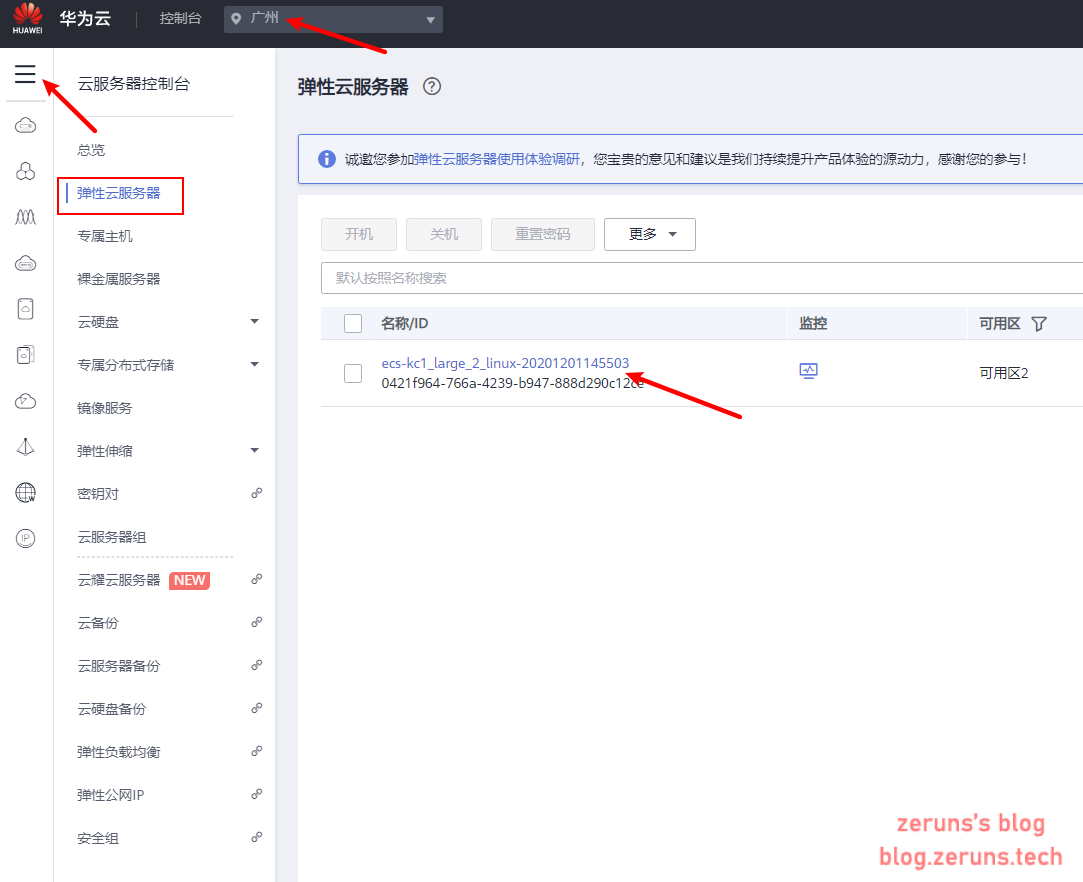Open the 广州 region dropdown

coord(333,19)
